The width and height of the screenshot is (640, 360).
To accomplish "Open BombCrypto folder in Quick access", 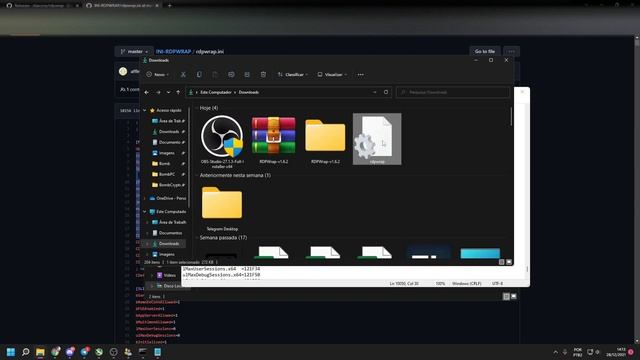I will (x=168, y=184).
